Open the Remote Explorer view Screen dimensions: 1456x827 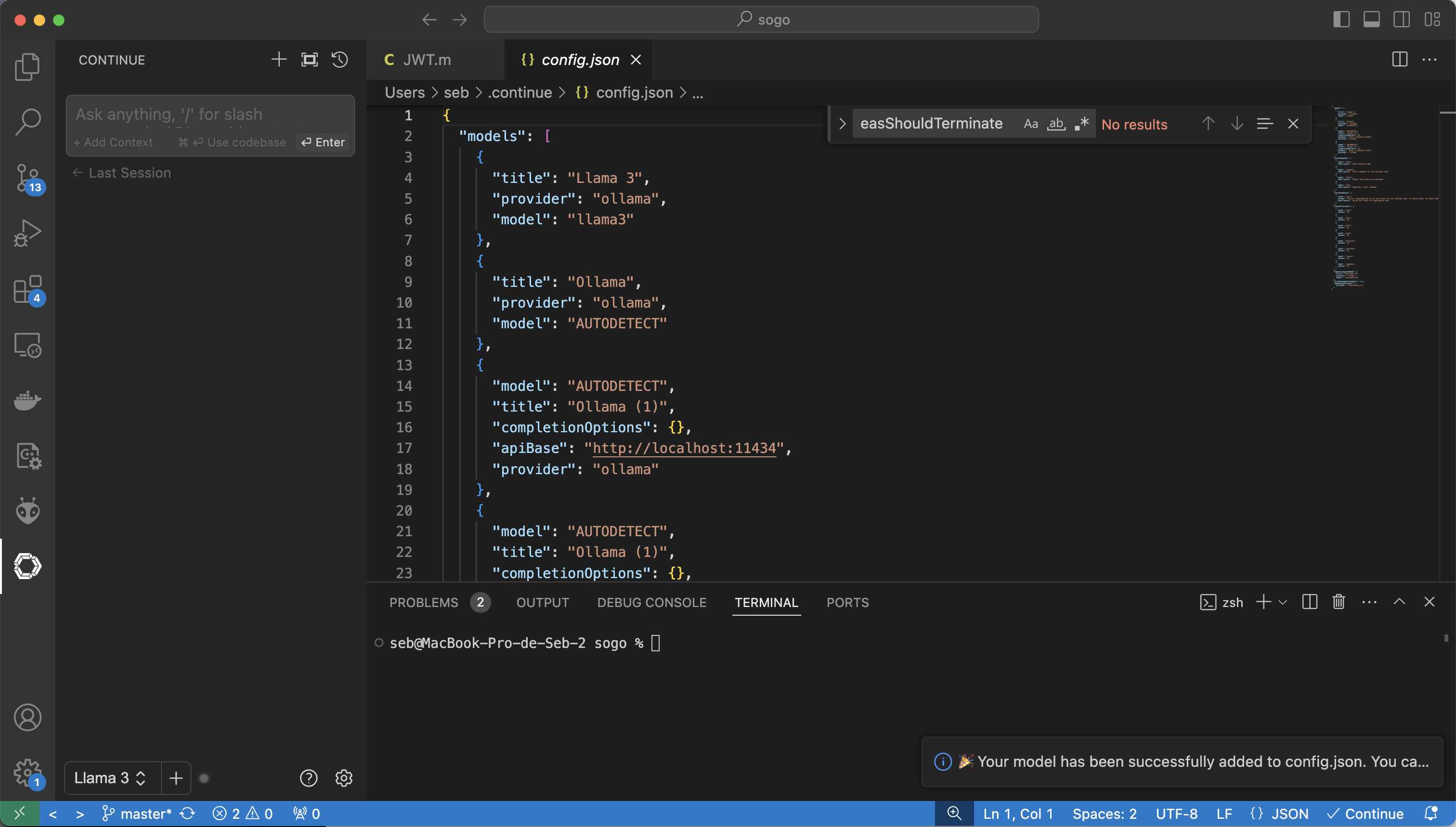click(27, 345)
